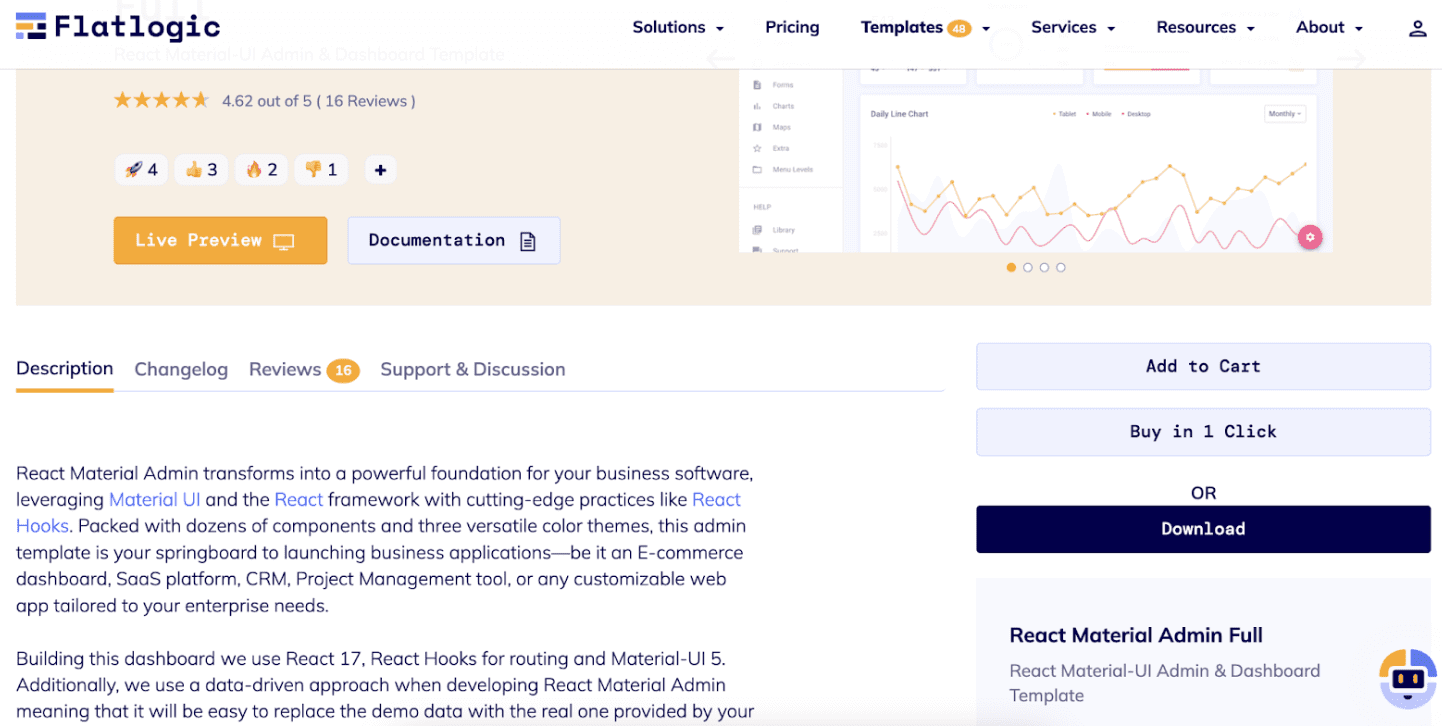Open the Support & Discussion tab
The image size is (1442, 726).
click(x=473, y=369)
